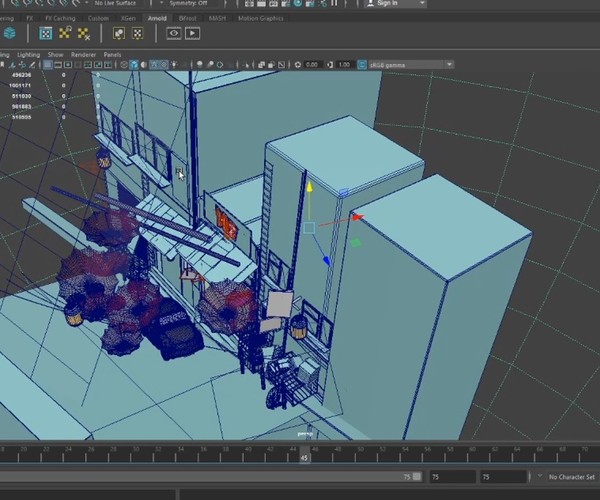The height and width of the screenshot is (500, 600).
Task: Toggle textured display in viewport
Action: 164,65
